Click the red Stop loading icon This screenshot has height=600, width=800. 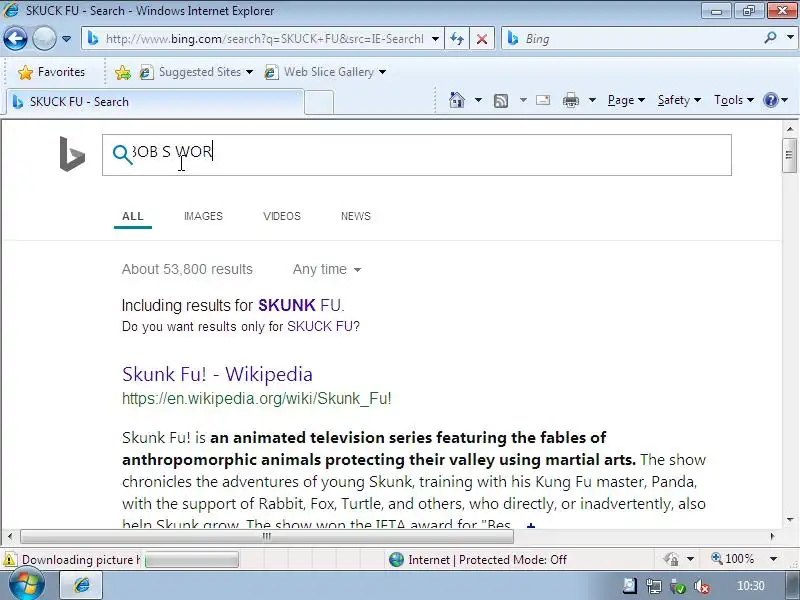(482, 39)
